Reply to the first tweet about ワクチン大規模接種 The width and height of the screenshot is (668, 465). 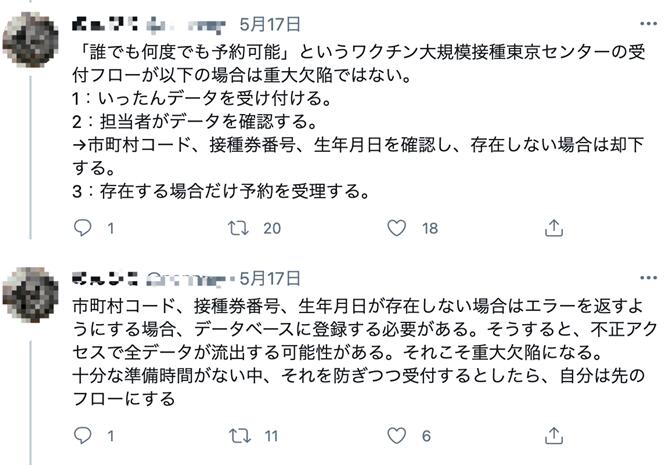pyautogui.click(x=84, y=228)
